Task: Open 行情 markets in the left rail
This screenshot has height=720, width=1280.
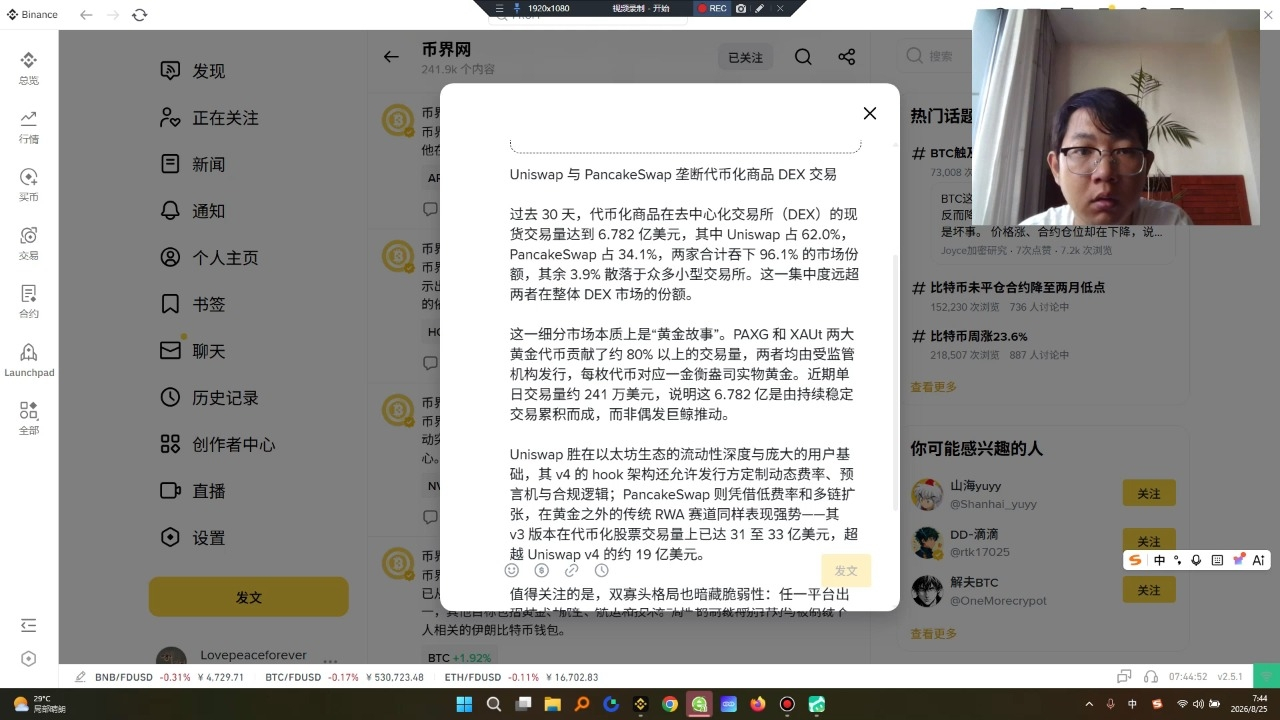Action: pyautogui.click(x=29, y=126)
